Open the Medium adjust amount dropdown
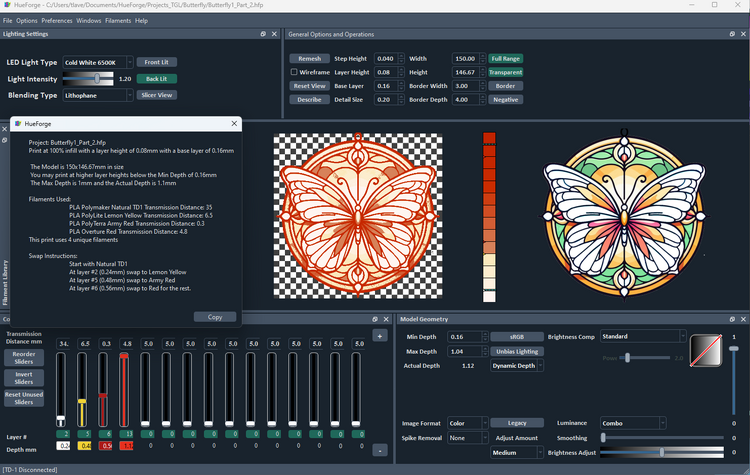The image size is (750, 475). coord(517,452)
